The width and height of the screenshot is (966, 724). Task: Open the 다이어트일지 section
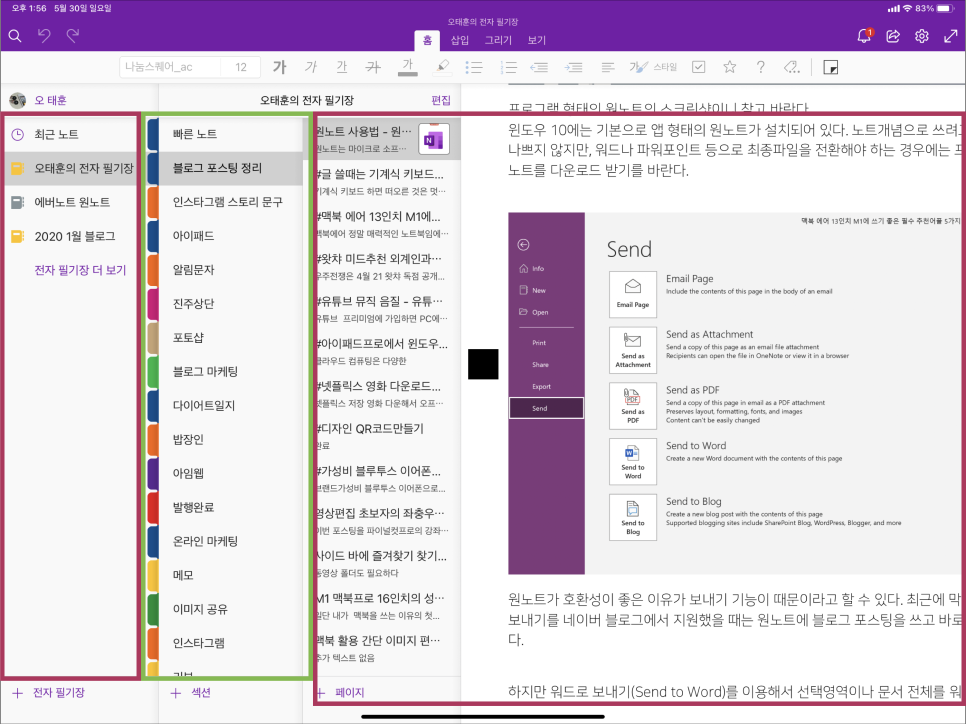click(x=225, y=405)
